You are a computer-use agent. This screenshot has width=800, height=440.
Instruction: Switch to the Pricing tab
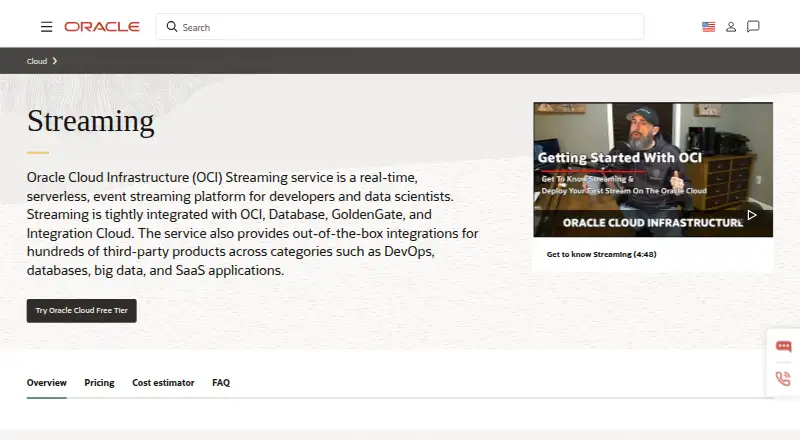(99, 383)
